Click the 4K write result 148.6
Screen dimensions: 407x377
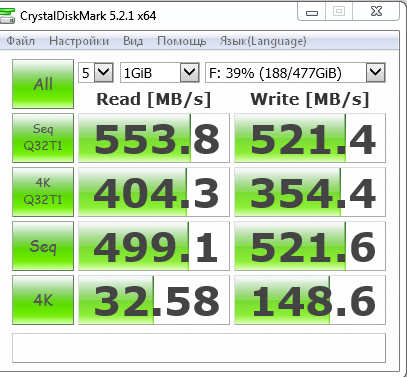click(x=310, y=300)
